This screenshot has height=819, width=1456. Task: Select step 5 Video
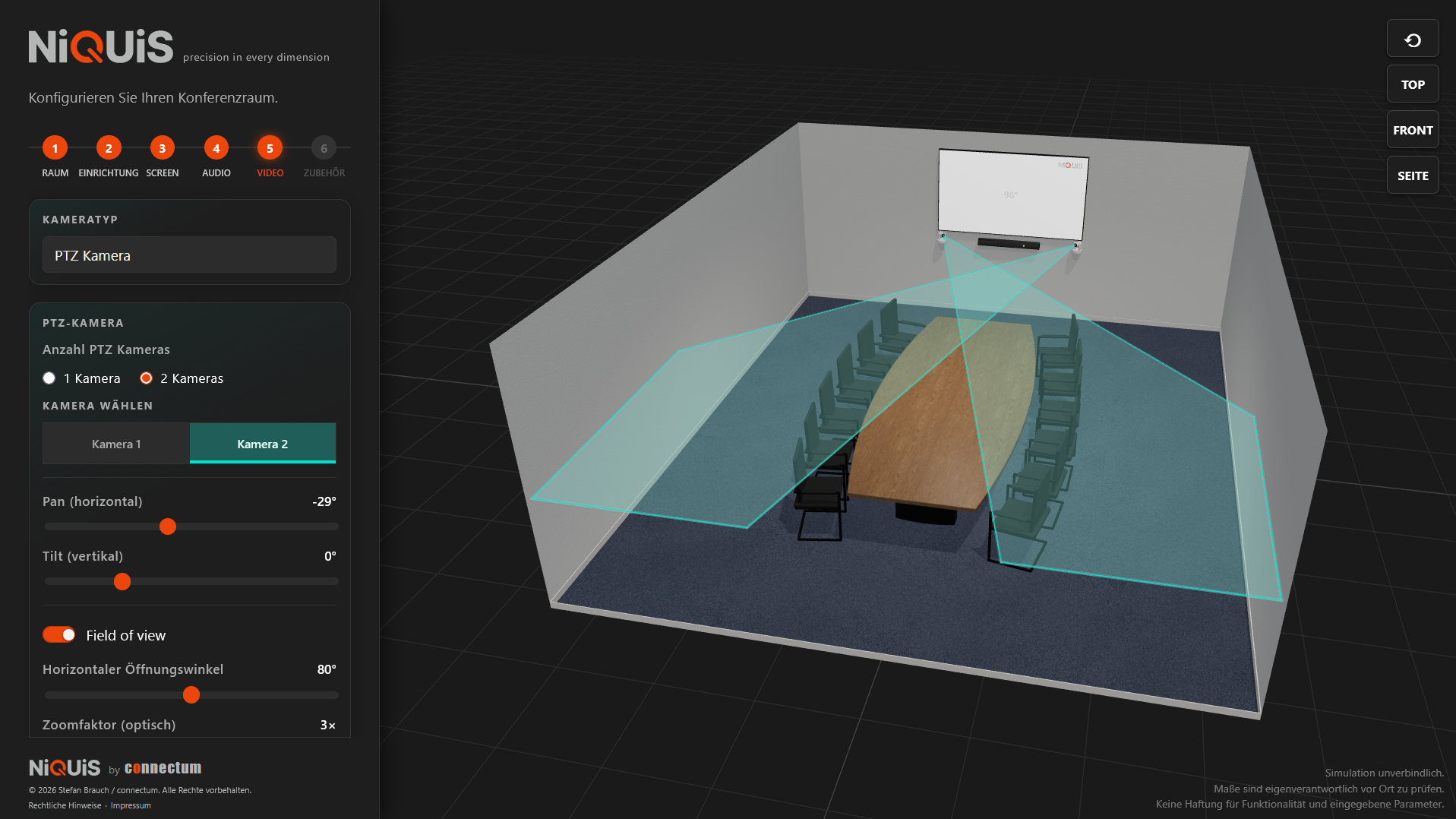(x=270, y=148)
